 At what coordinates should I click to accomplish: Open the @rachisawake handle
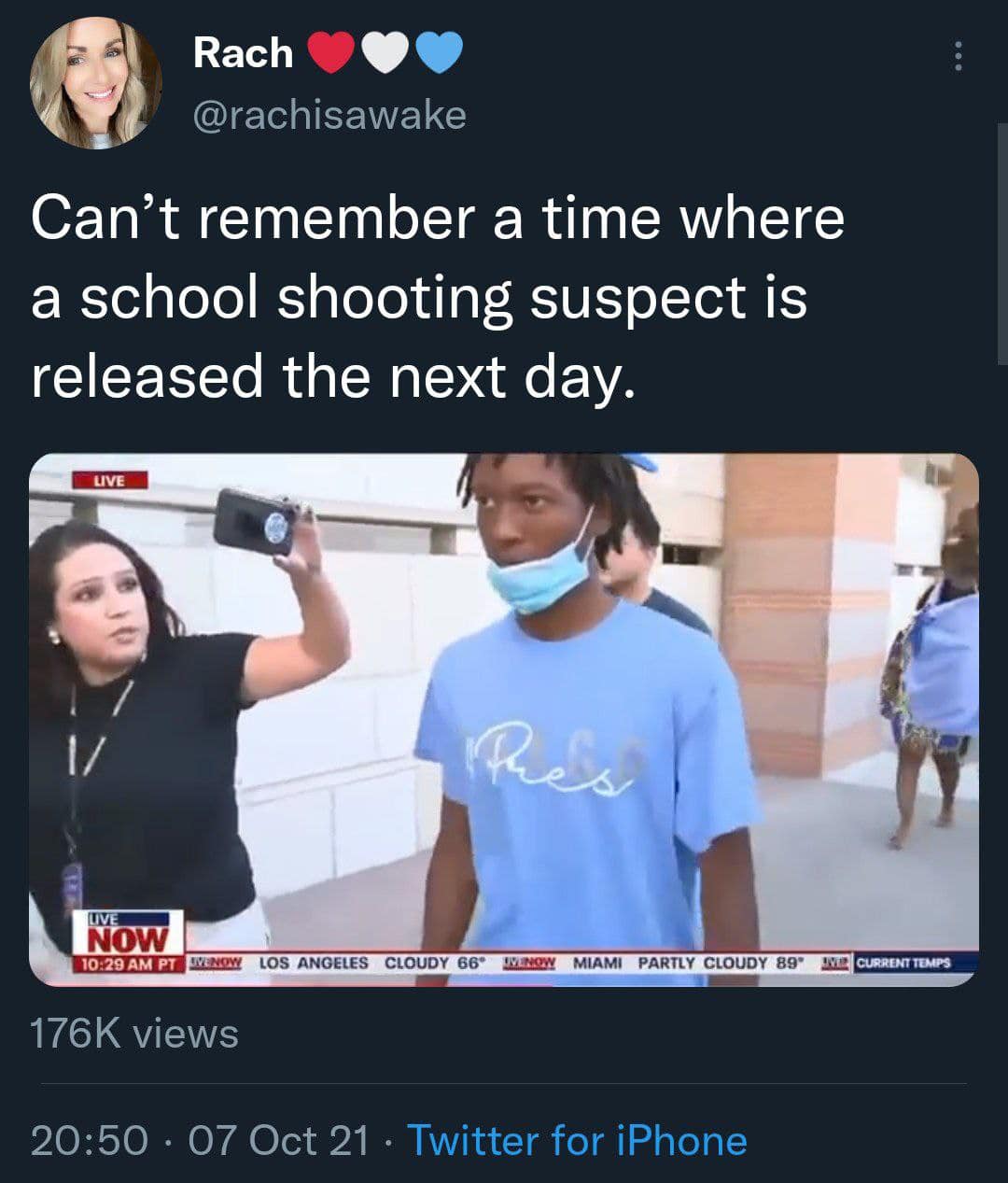coord(329,115)
